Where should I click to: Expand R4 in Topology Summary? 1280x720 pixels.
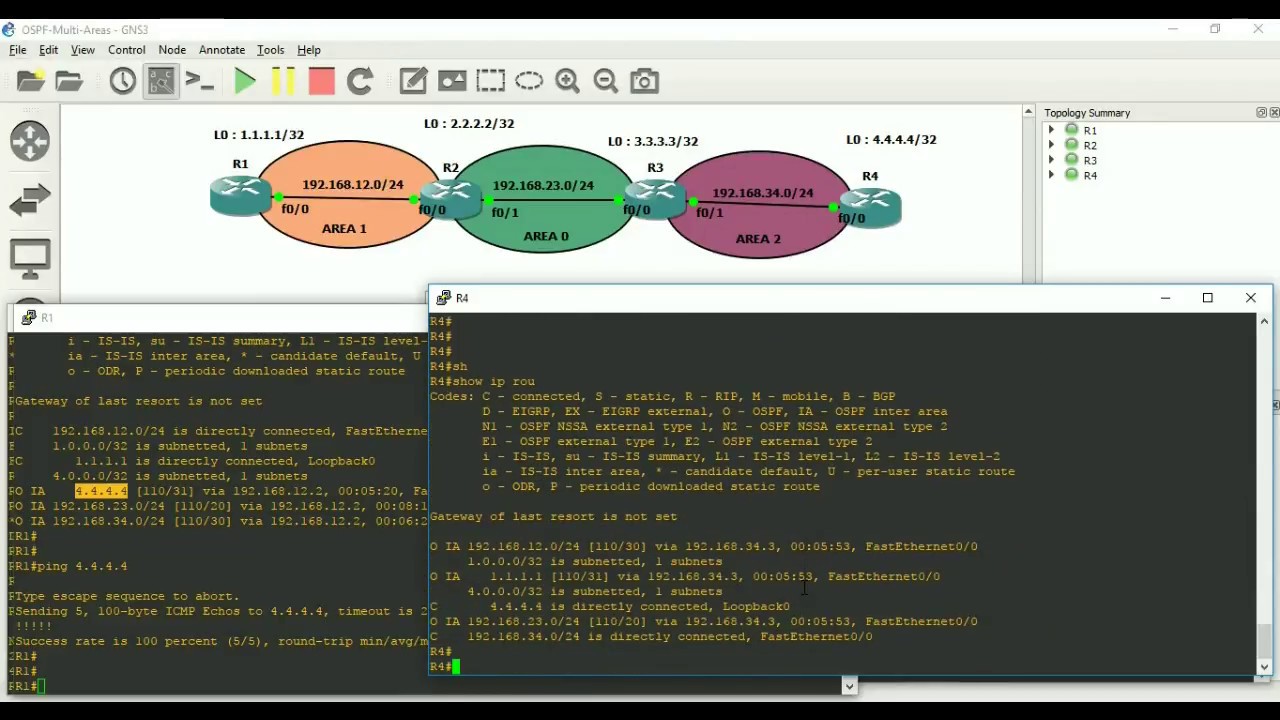tap(1051, 175)
